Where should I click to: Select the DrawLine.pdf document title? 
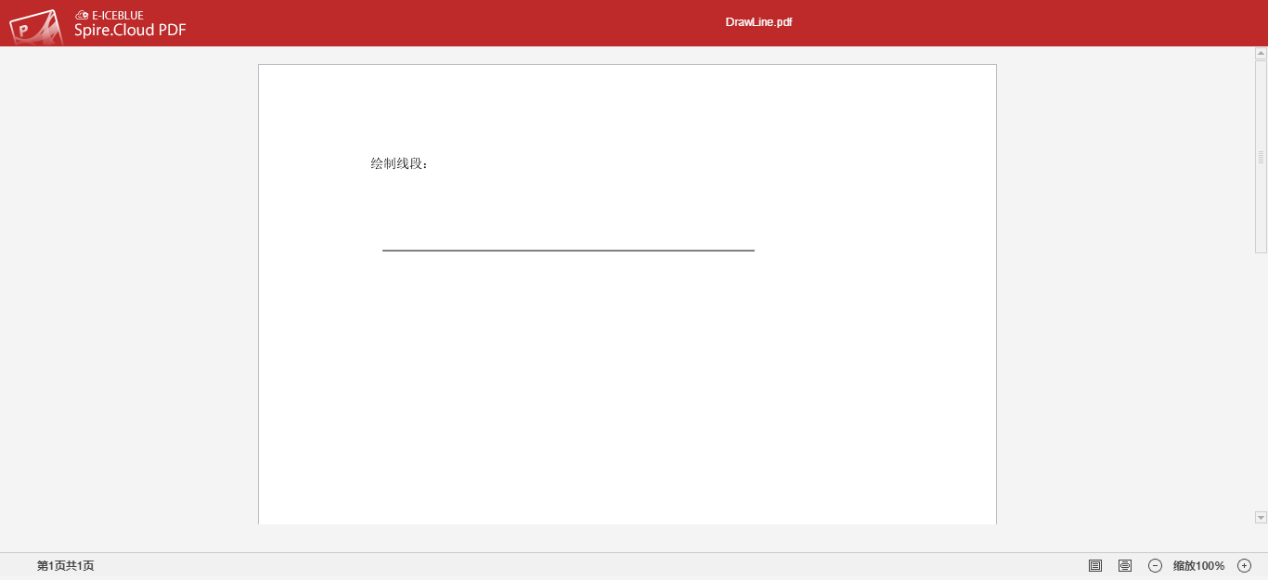758,20
